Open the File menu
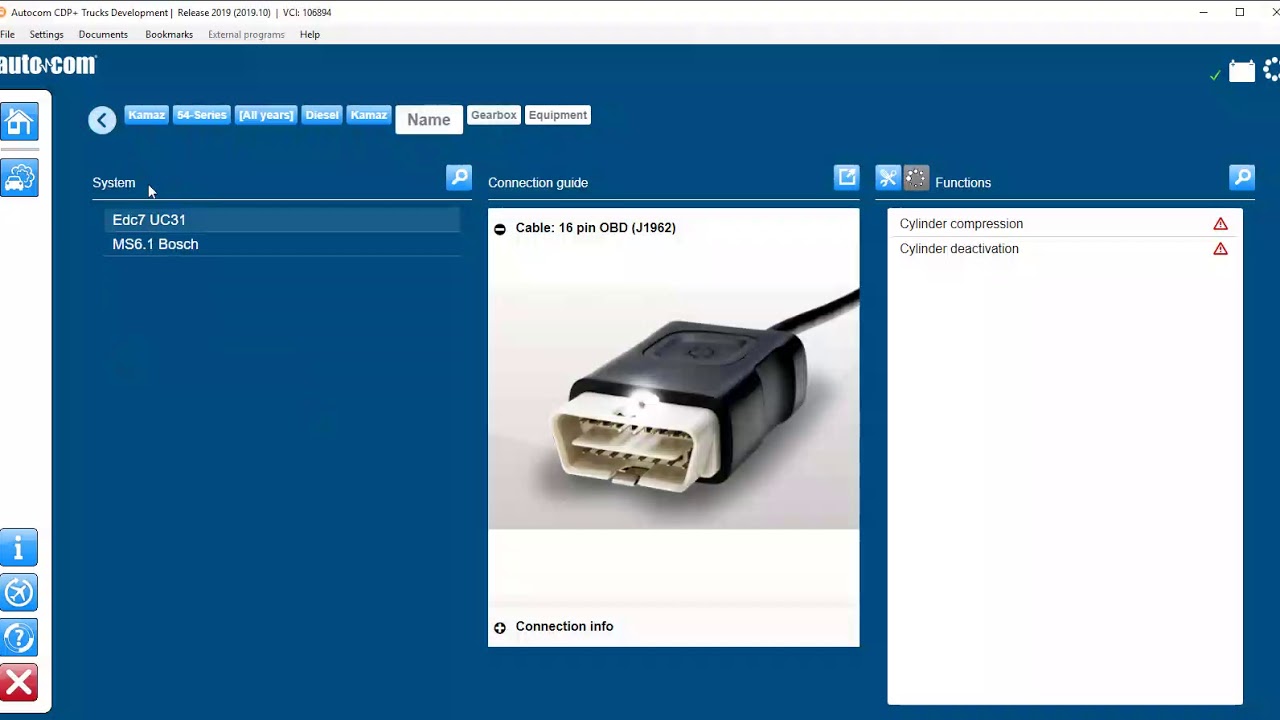1280x720 pixels. (x=7, y=34)
